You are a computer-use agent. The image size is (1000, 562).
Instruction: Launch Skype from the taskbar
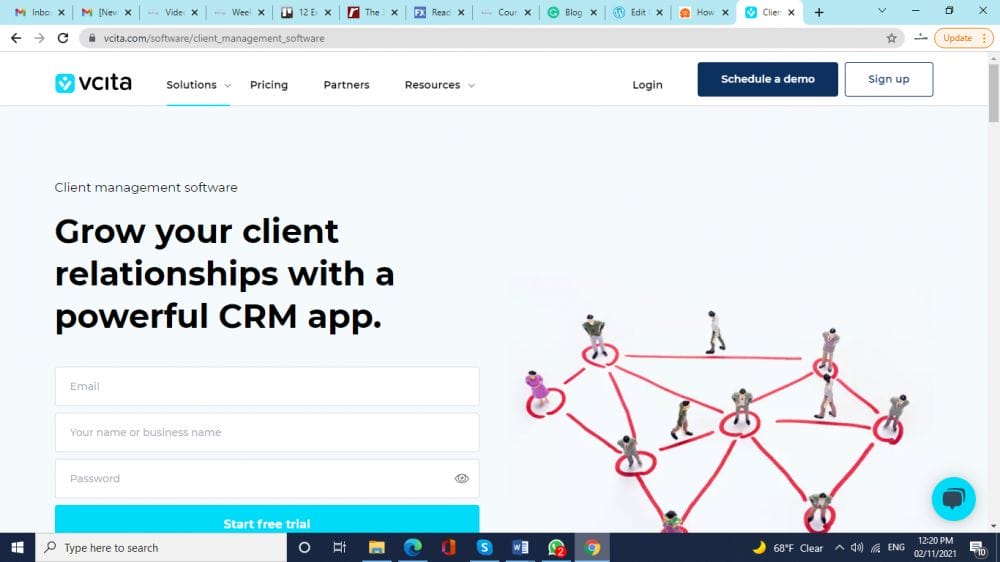[x=484, y=547]
